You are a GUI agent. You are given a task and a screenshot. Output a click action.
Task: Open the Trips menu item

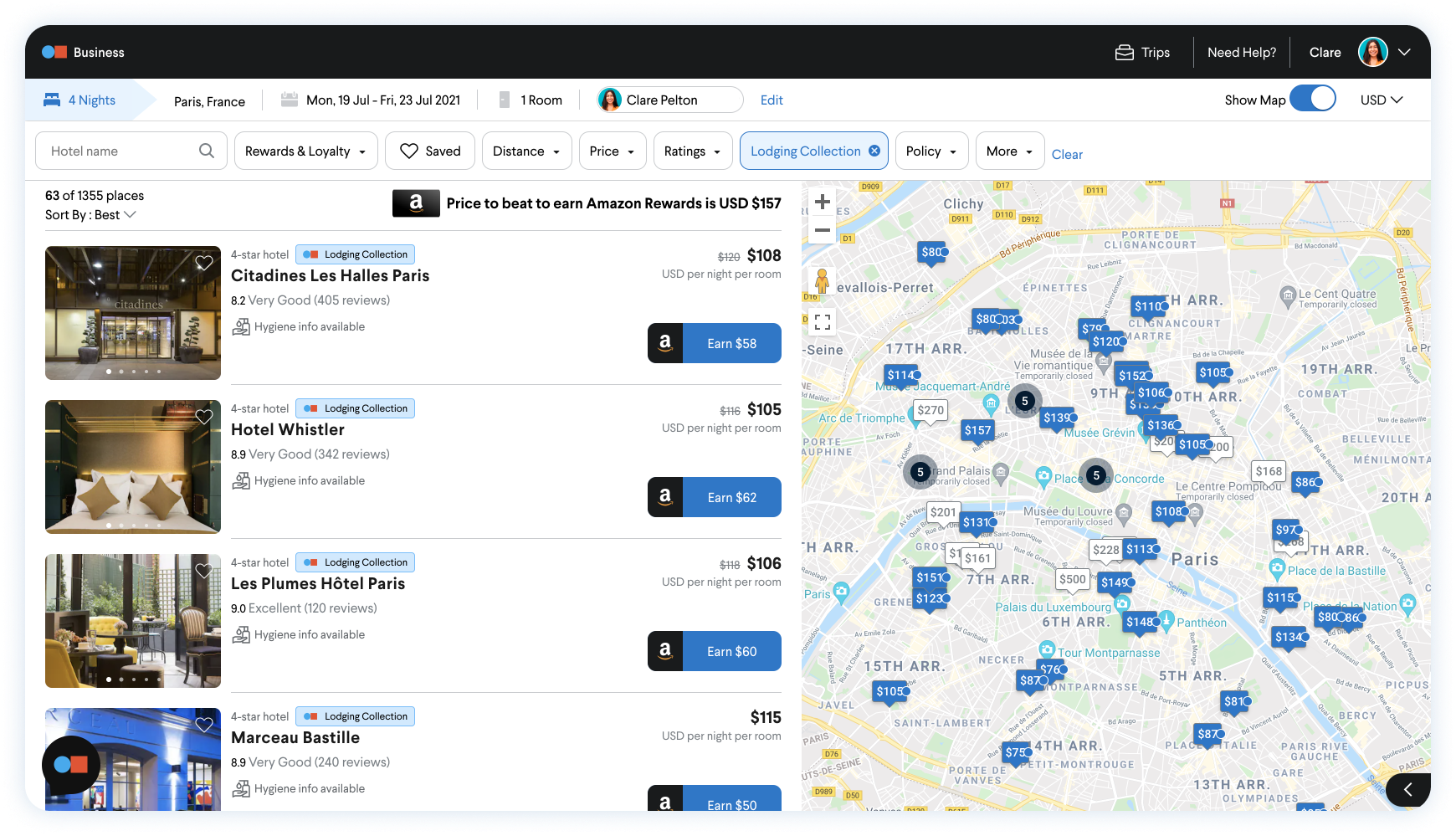[1143, 52]
